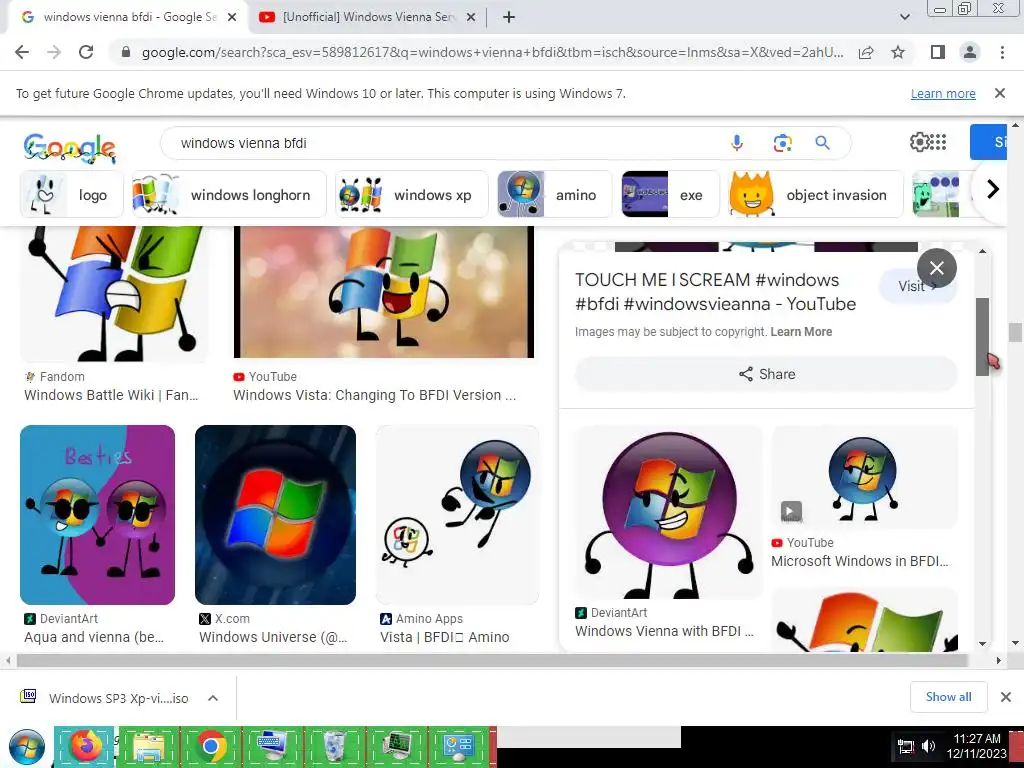
Task: Bookmark this page with the star icon
Action: [x=898, y=52]
